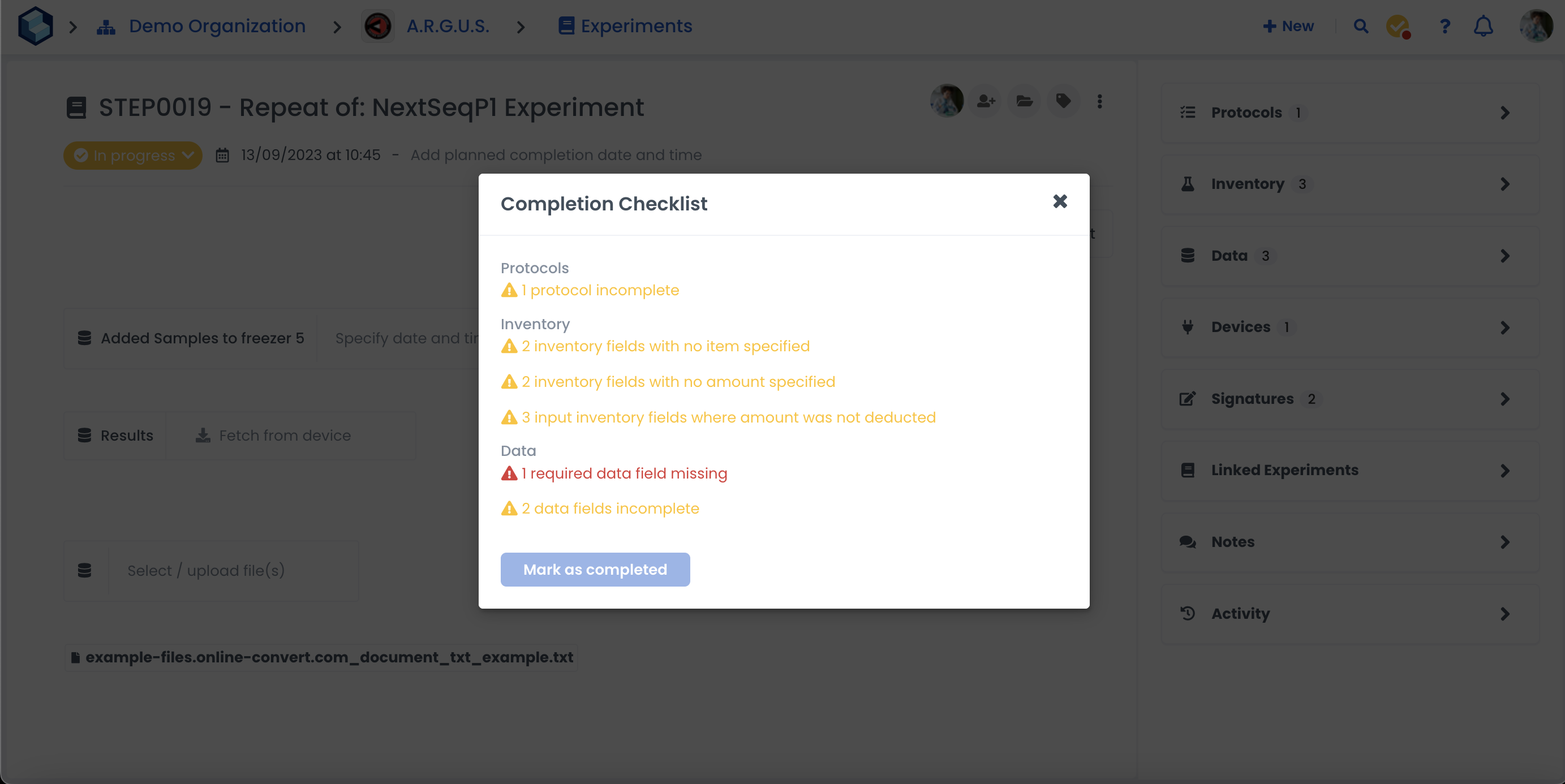Screen dimensions: 1565x784
Task: Open the folder icon beside title
Action: (x=1024, y=101)
